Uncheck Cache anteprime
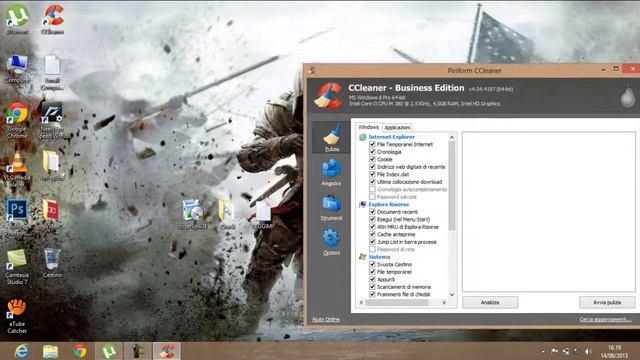This screenshot has width=640, height=360. coord(372,234)
